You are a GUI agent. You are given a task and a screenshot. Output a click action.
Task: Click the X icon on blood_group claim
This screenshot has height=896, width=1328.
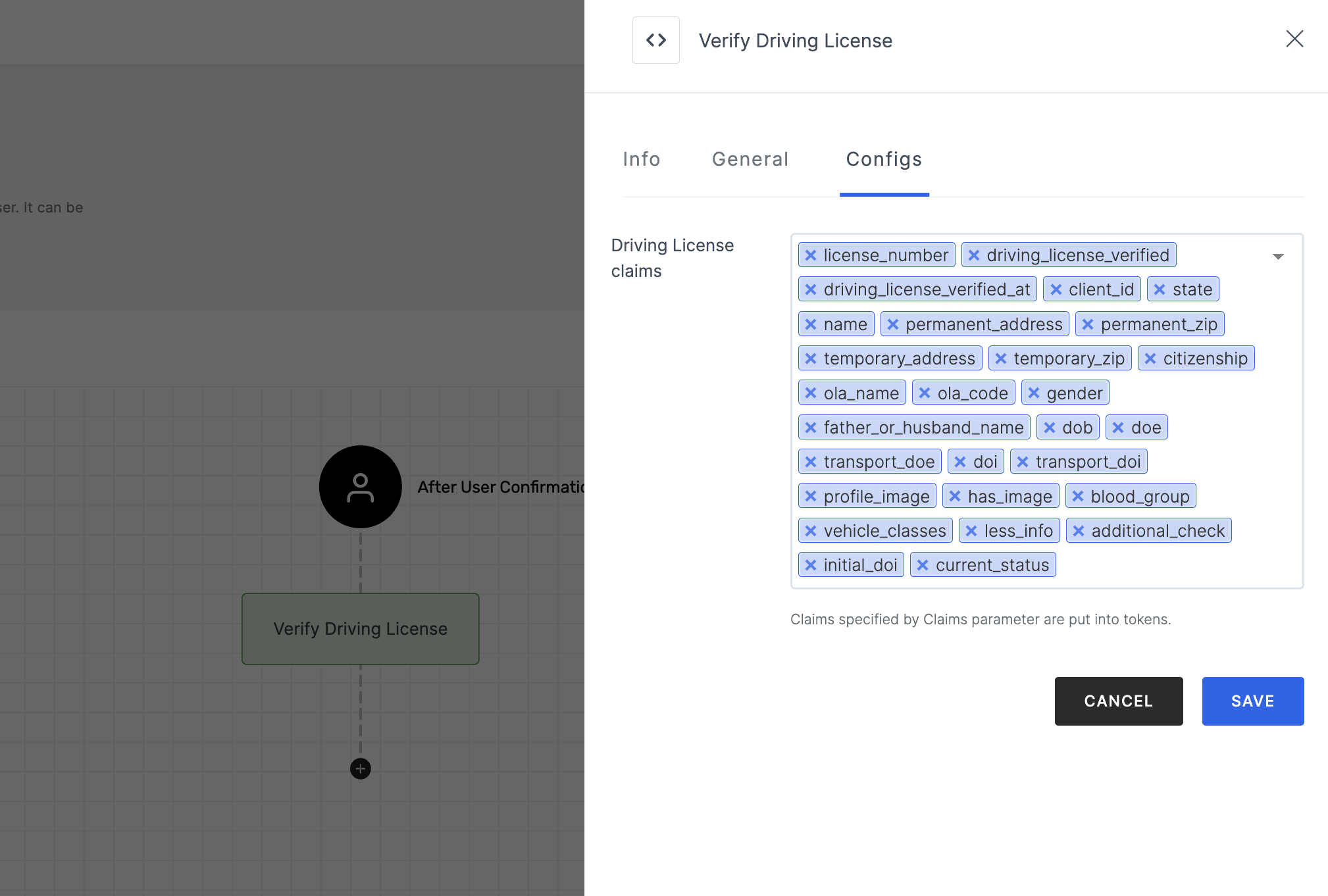pyautogui.click(x=1079, y=496)
